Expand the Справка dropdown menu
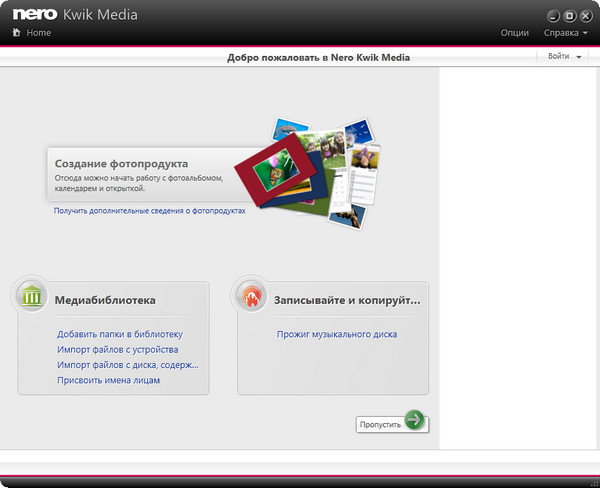Screen dimensions: 600x488 pos(566,33)
